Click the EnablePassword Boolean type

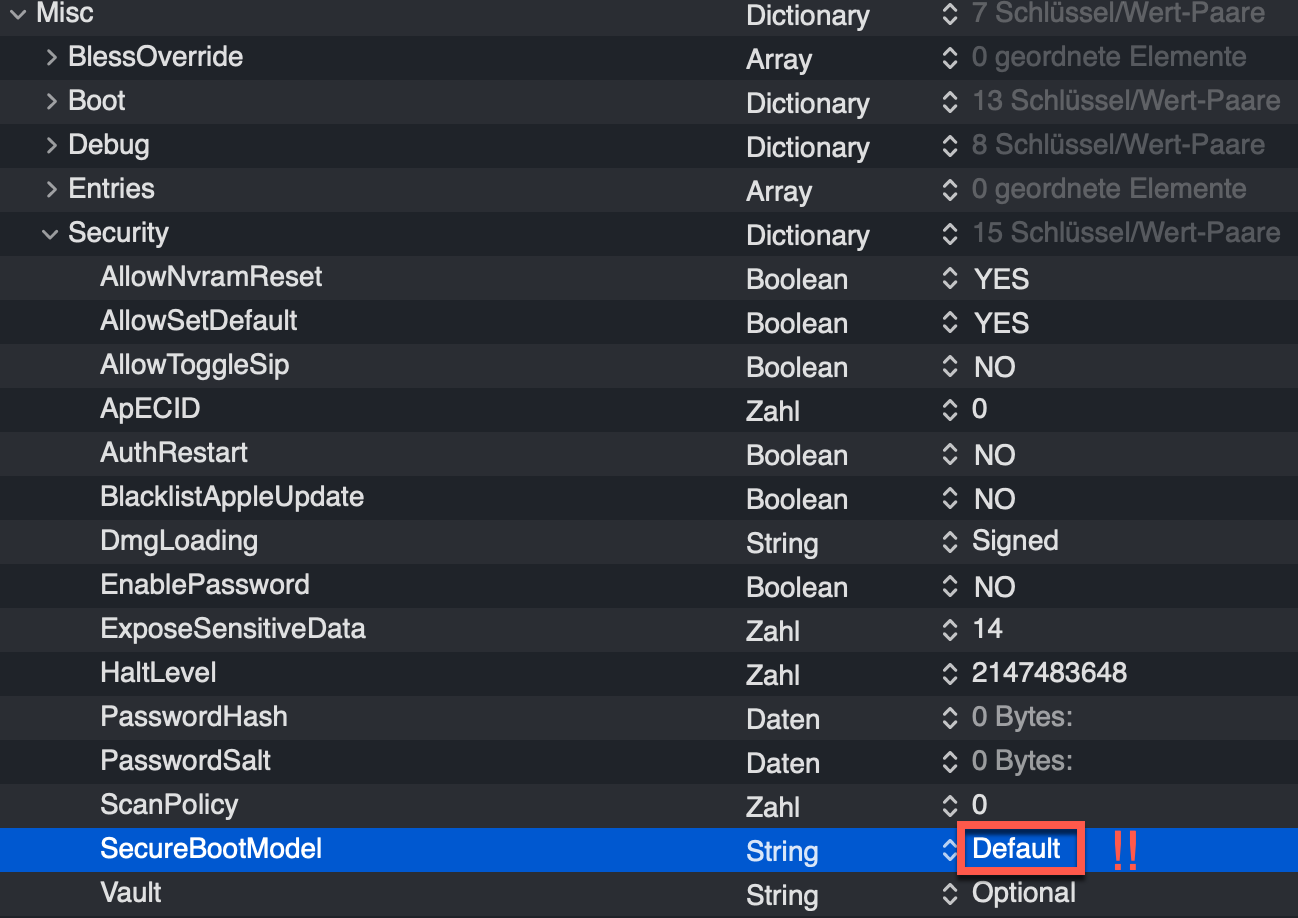tap(796, 587)
